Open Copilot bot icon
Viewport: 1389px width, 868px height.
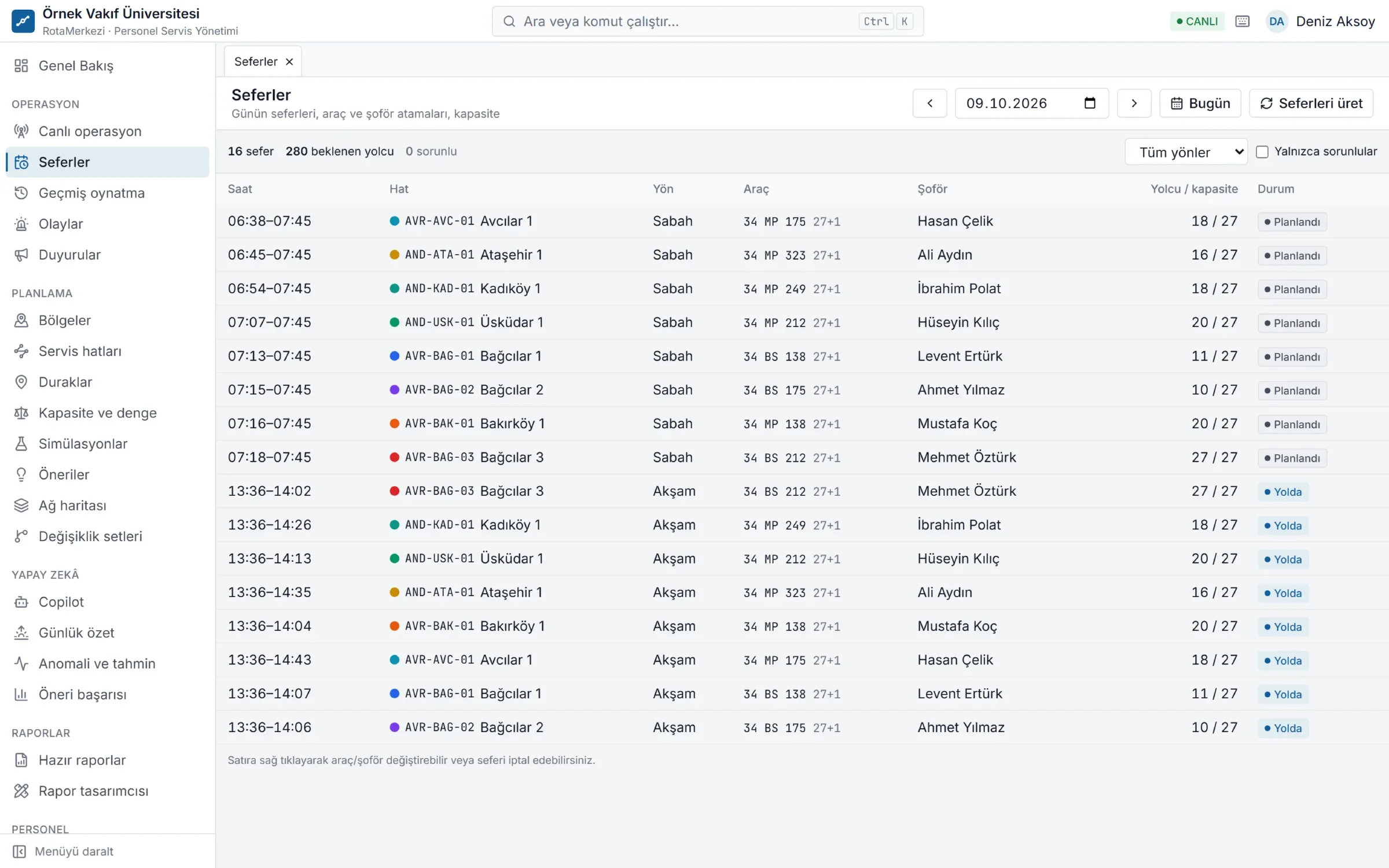(21, 602)
